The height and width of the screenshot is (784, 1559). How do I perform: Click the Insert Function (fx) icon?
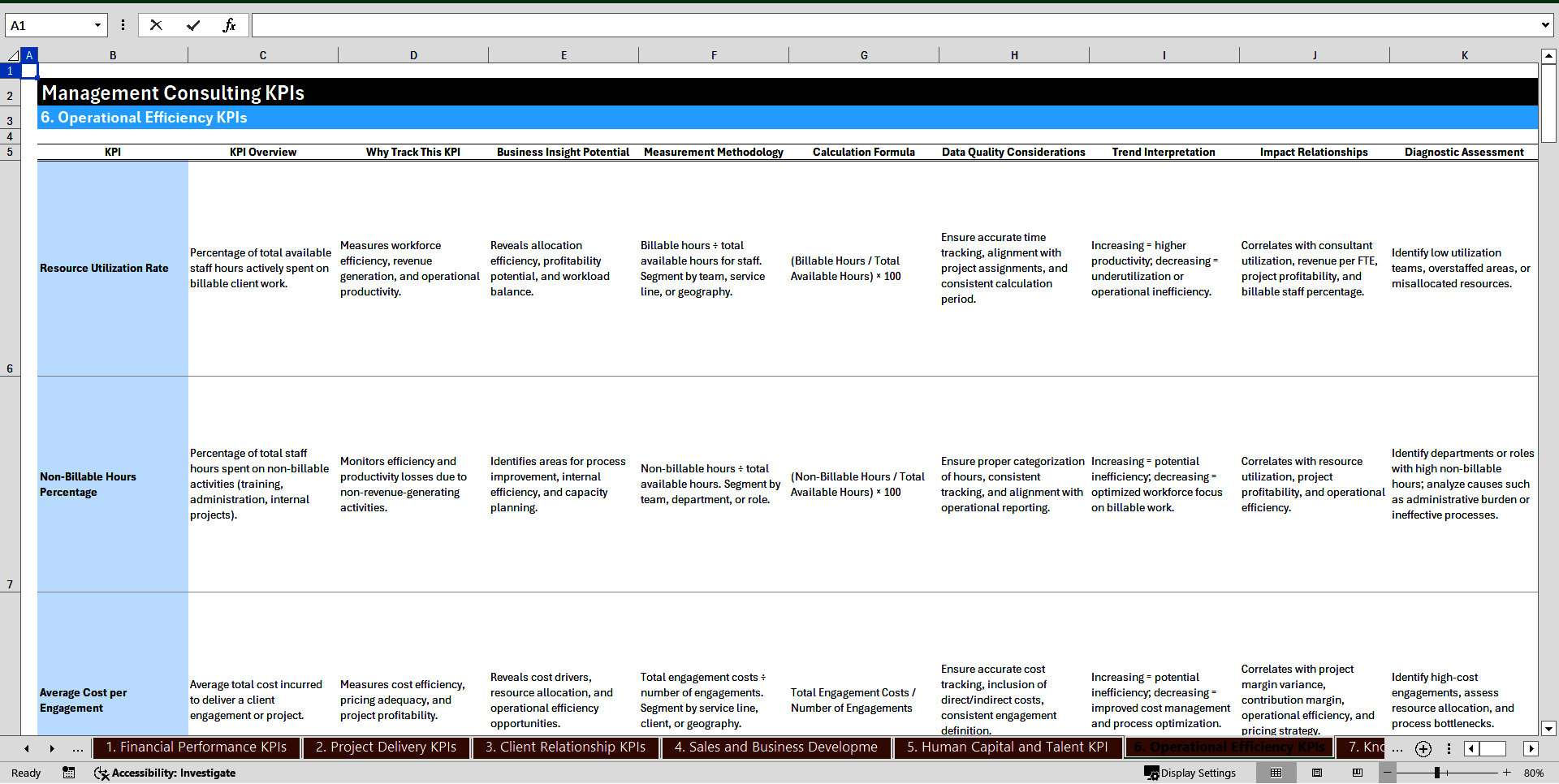click(x=230, y=24)
